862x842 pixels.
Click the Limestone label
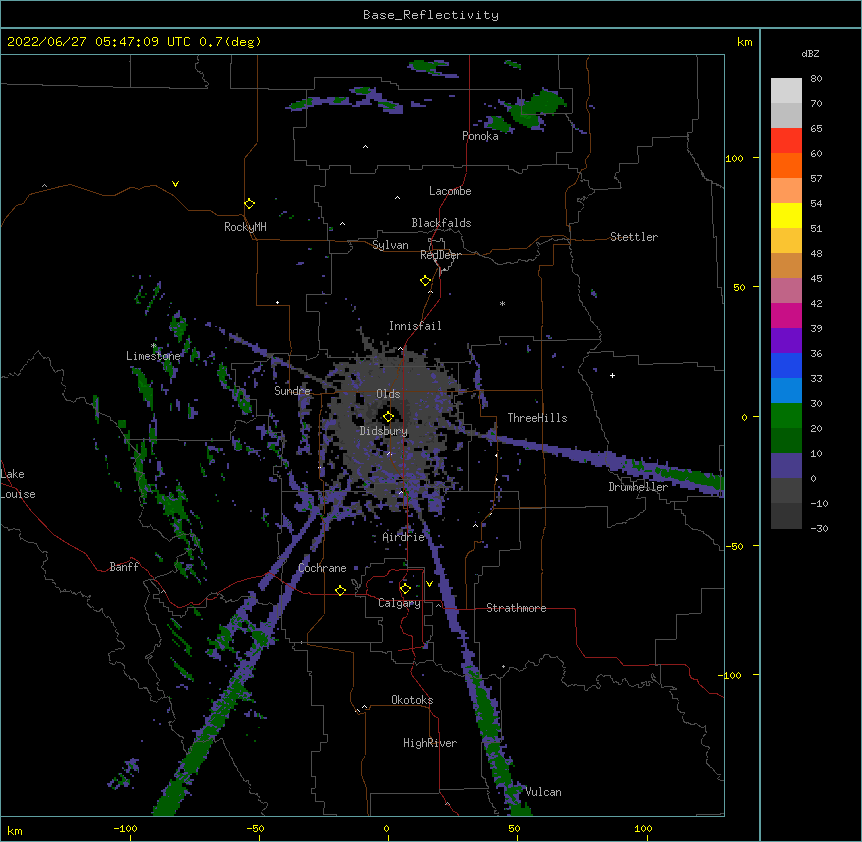pyautogui.click(x=153, y=356)
